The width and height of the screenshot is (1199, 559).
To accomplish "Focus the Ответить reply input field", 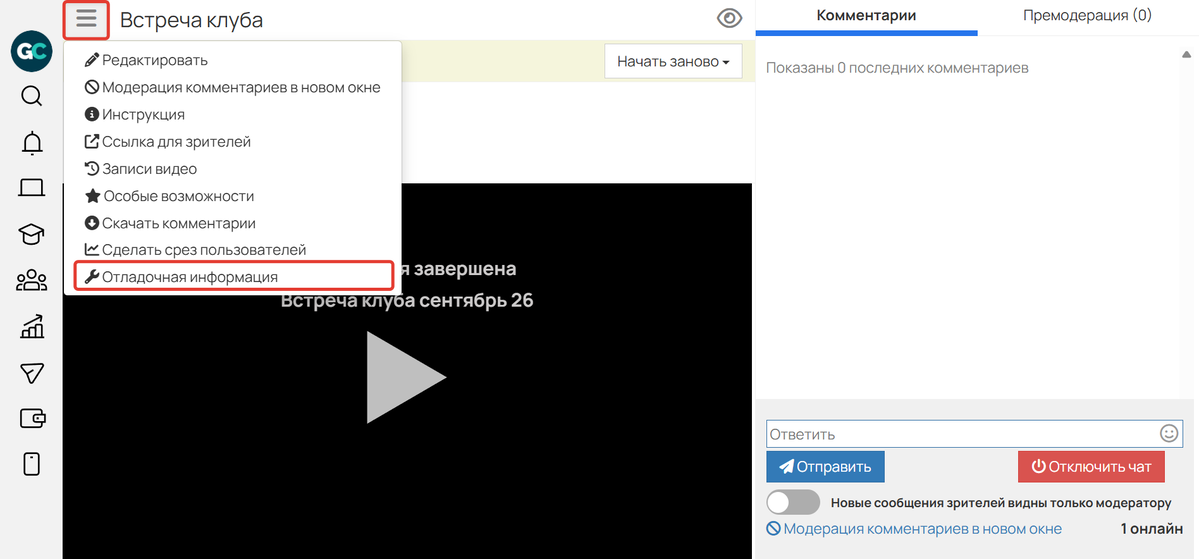I will (962, 434).
